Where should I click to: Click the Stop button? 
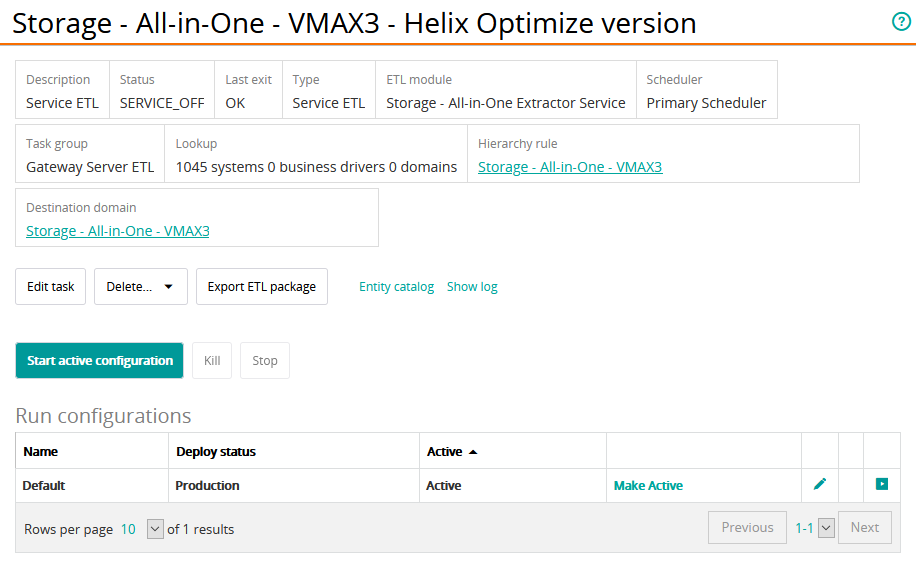[265, 361]
